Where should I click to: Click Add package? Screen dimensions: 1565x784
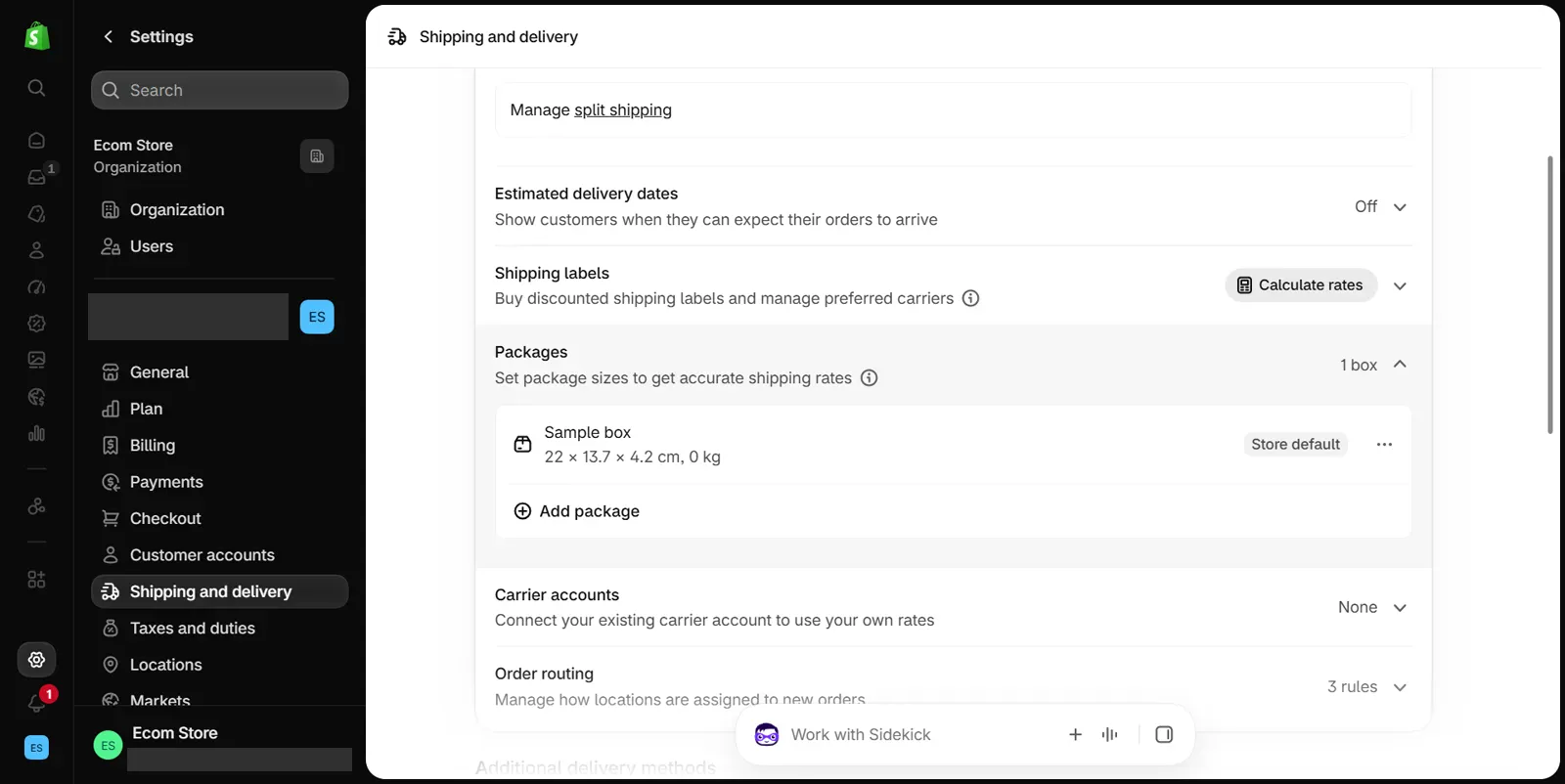(577, 511)
